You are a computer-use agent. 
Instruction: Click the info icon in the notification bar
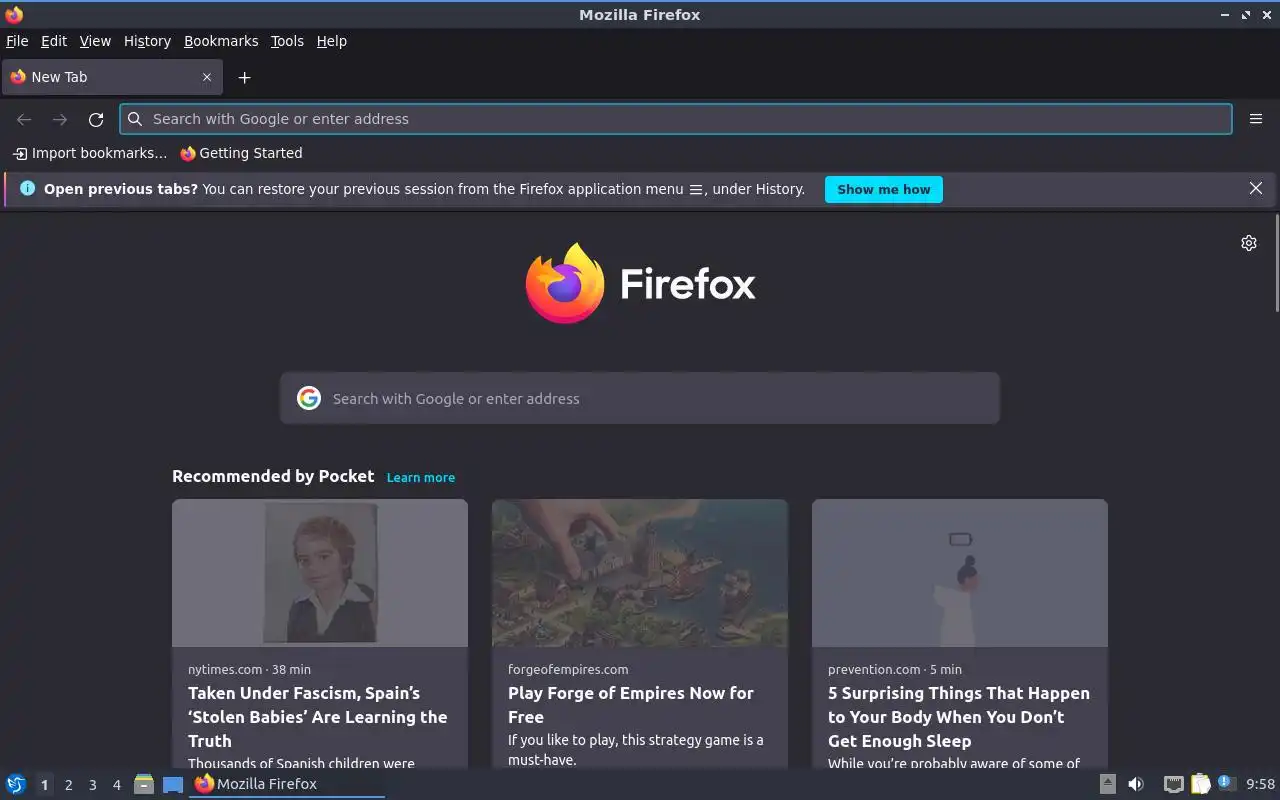pyautogui.click(x=27, y=188)
